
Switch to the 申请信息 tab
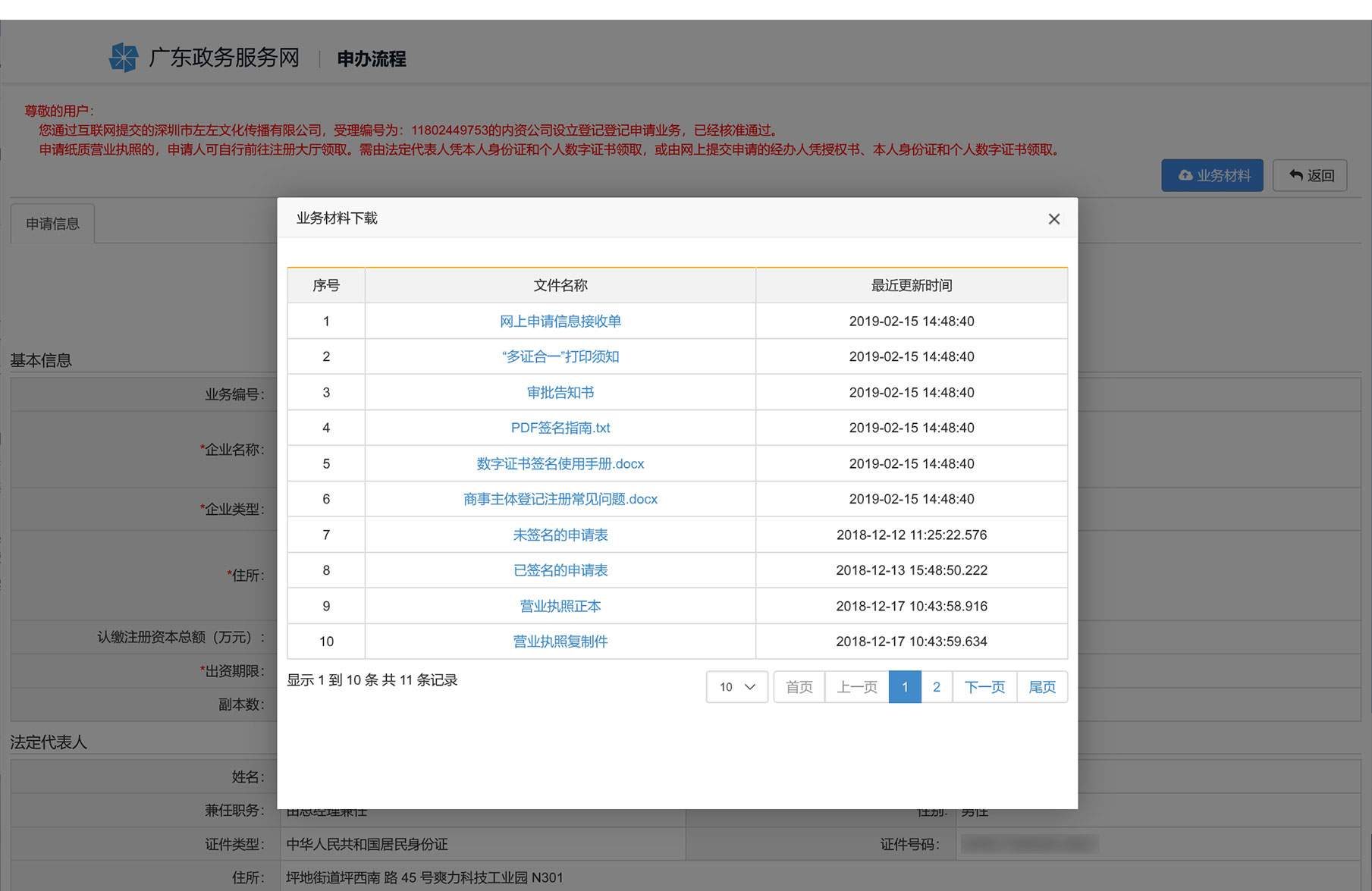tap(52, 224)
